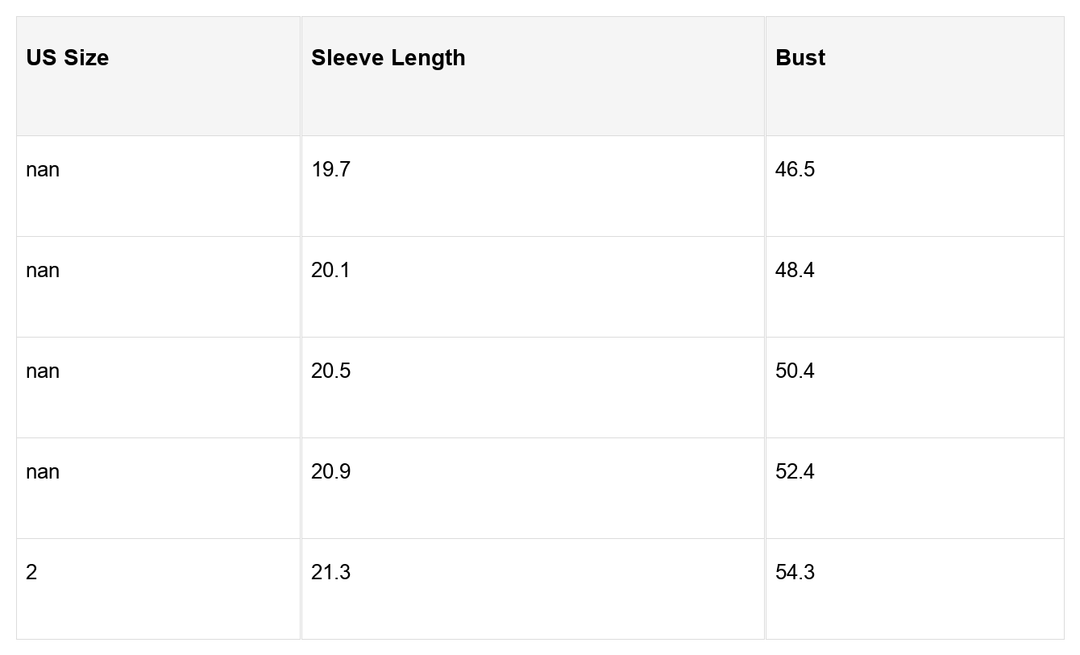Select the 46.5 bust cell

(x=795, y=170)
